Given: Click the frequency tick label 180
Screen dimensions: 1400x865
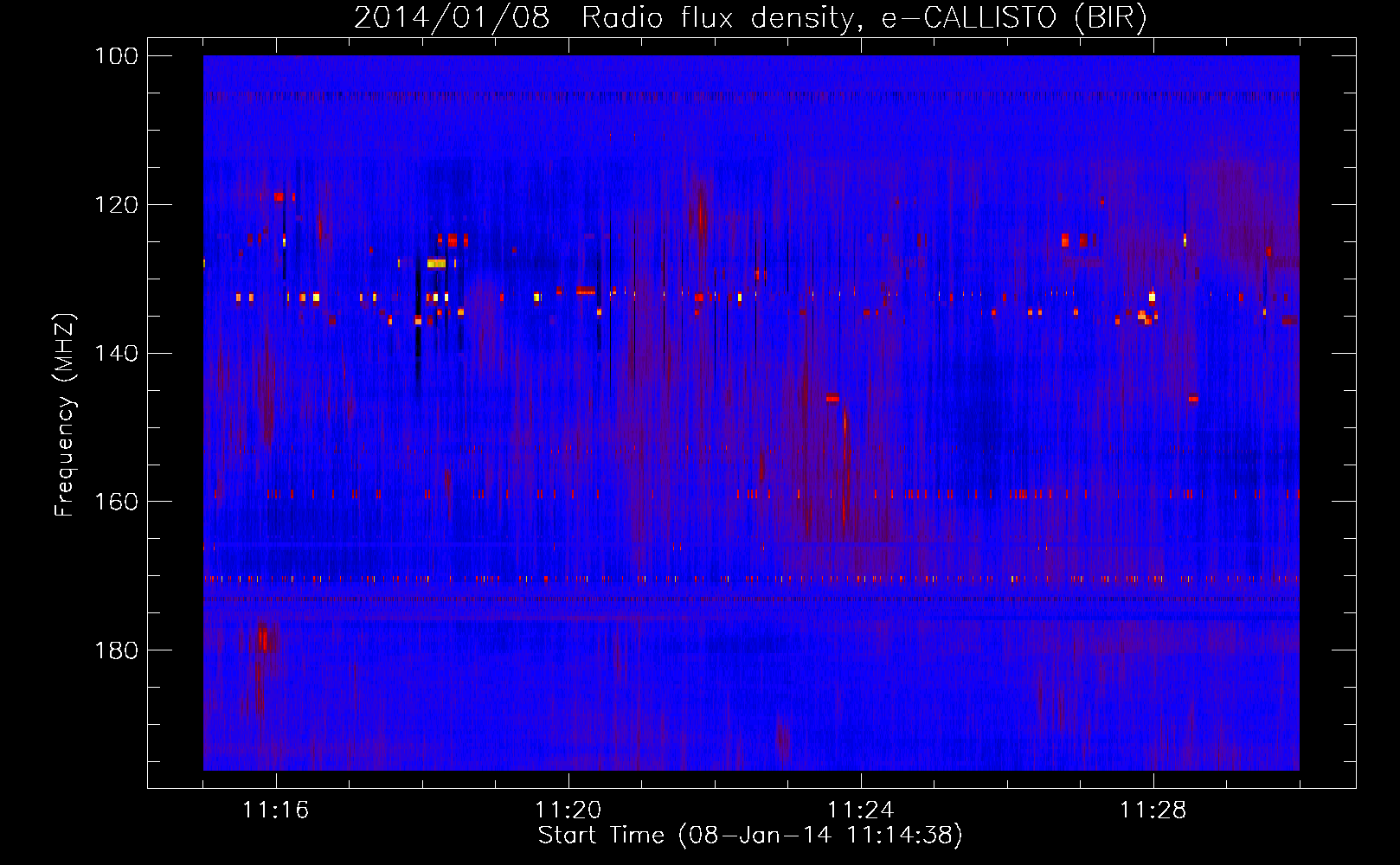Looking at the screenshot, I should [117, 650].
